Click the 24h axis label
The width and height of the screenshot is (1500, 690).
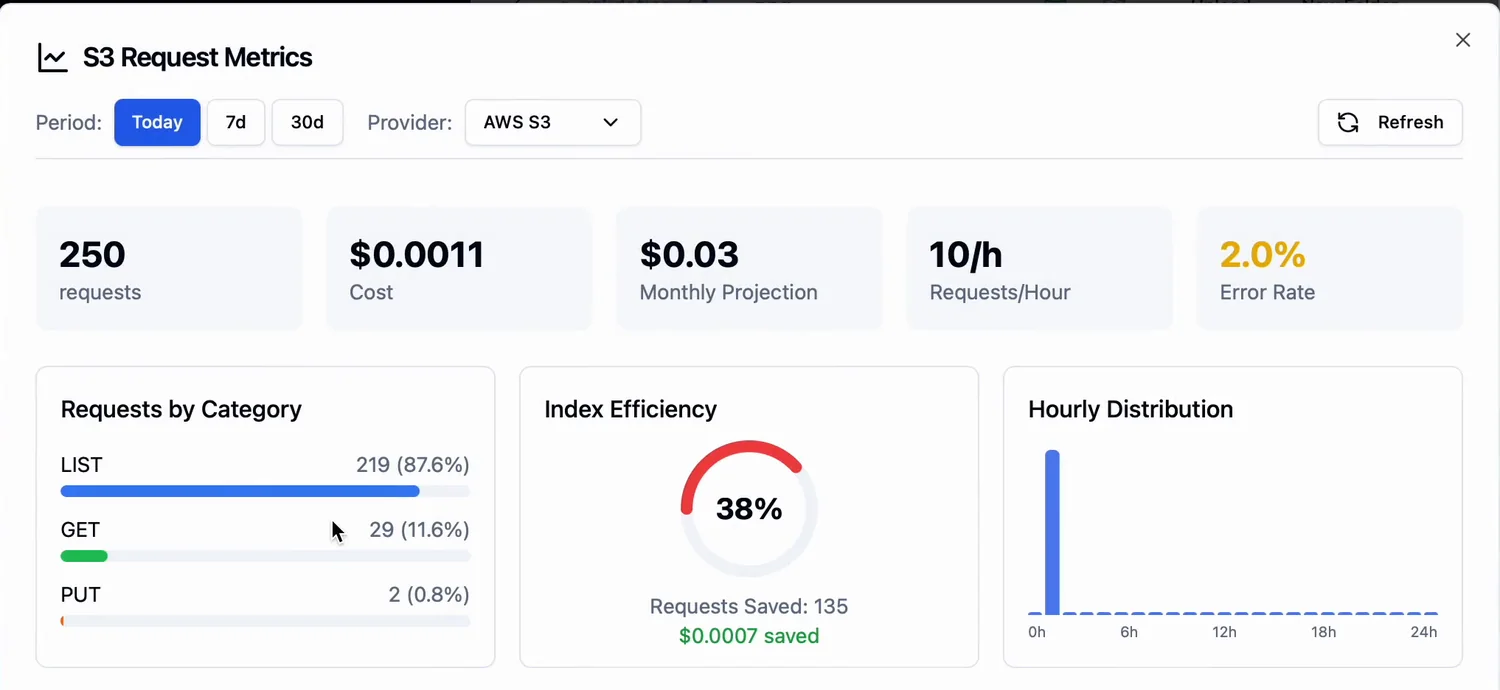pyautogui.click(x=1424, y=632)
